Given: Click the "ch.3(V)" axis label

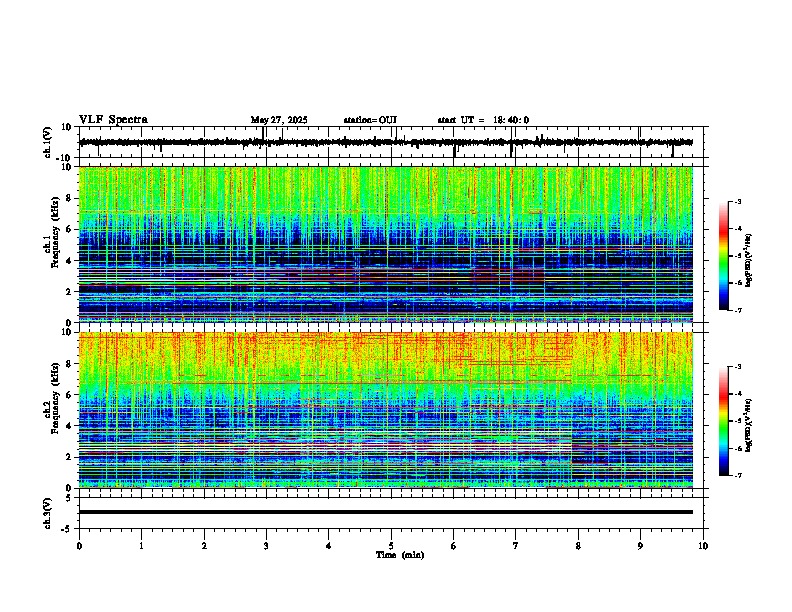Looking at the screenshot, I should click(x=47, y=513).
